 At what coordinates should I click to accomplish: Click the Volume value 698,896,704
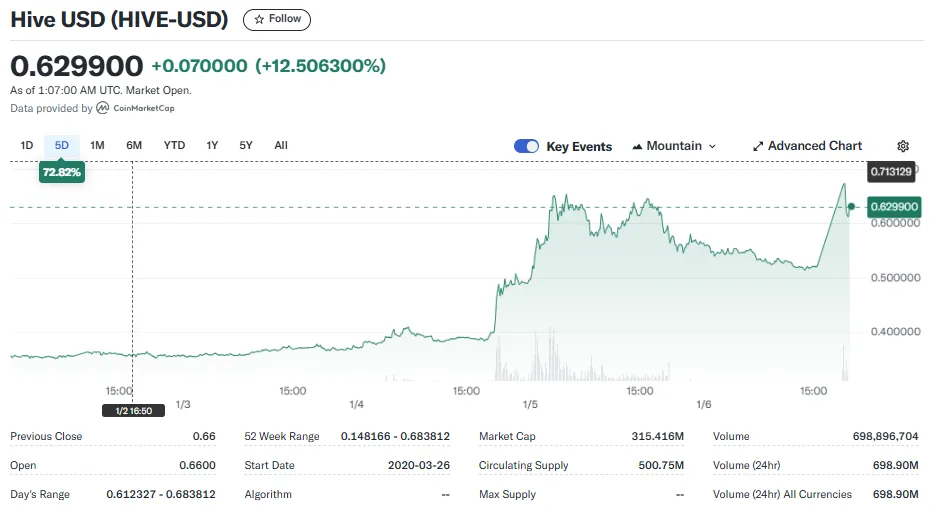click(885, 437)
